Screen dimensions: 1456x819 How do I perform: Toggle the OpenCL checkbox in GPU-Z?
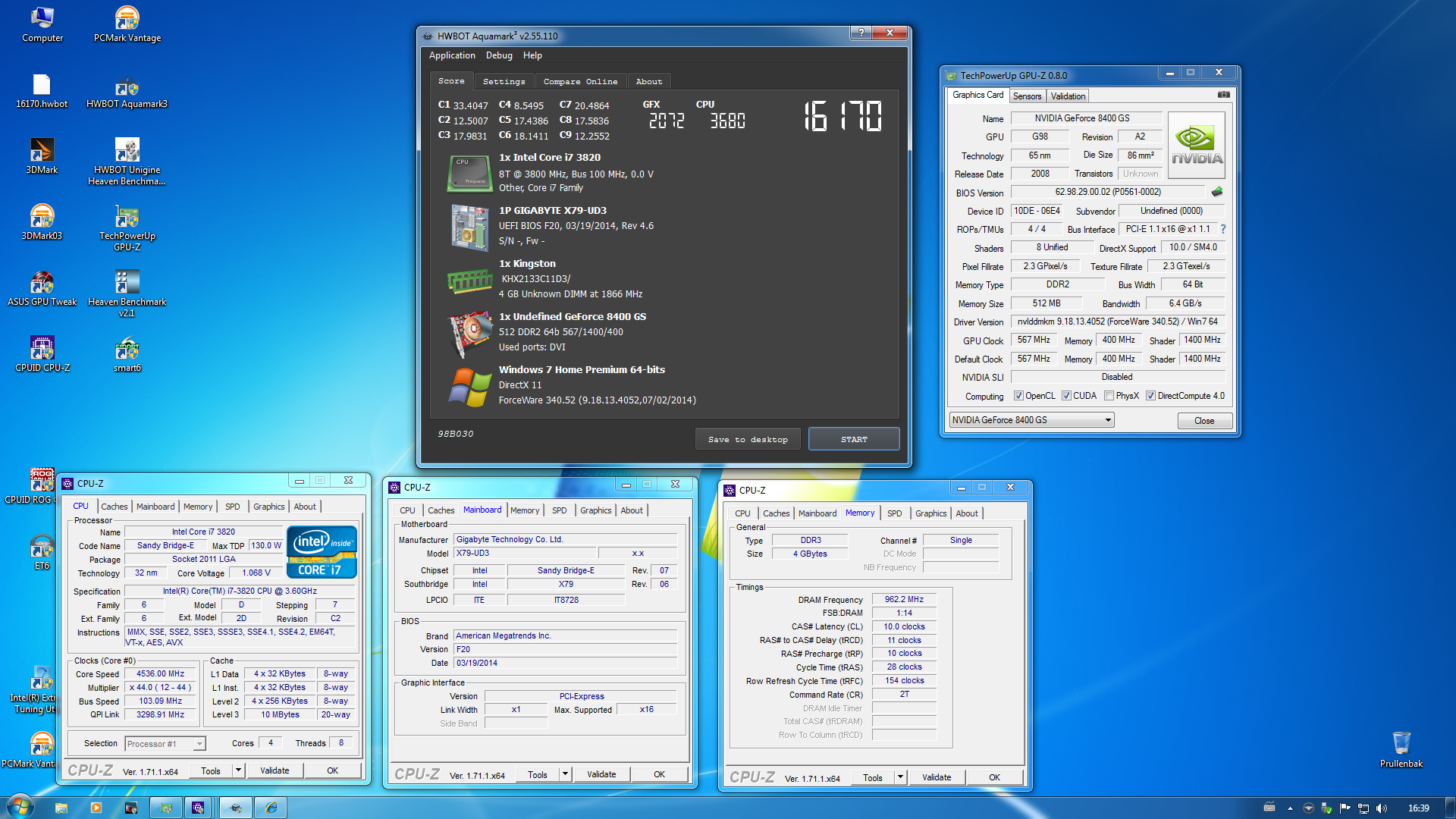click(1018, 396)
